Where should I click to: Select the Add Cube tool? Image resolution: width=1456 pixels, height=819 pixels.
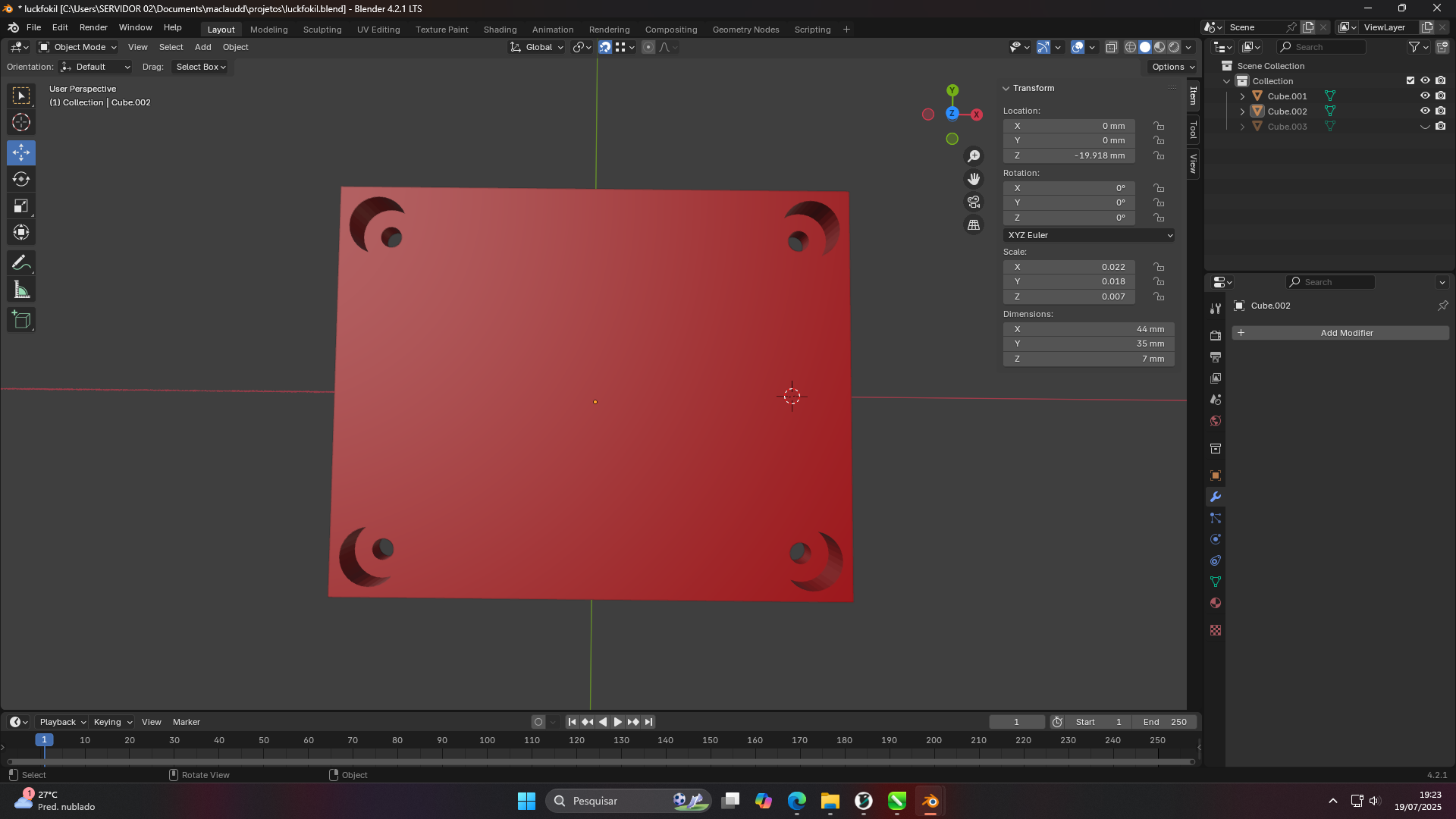click(21, 320)
